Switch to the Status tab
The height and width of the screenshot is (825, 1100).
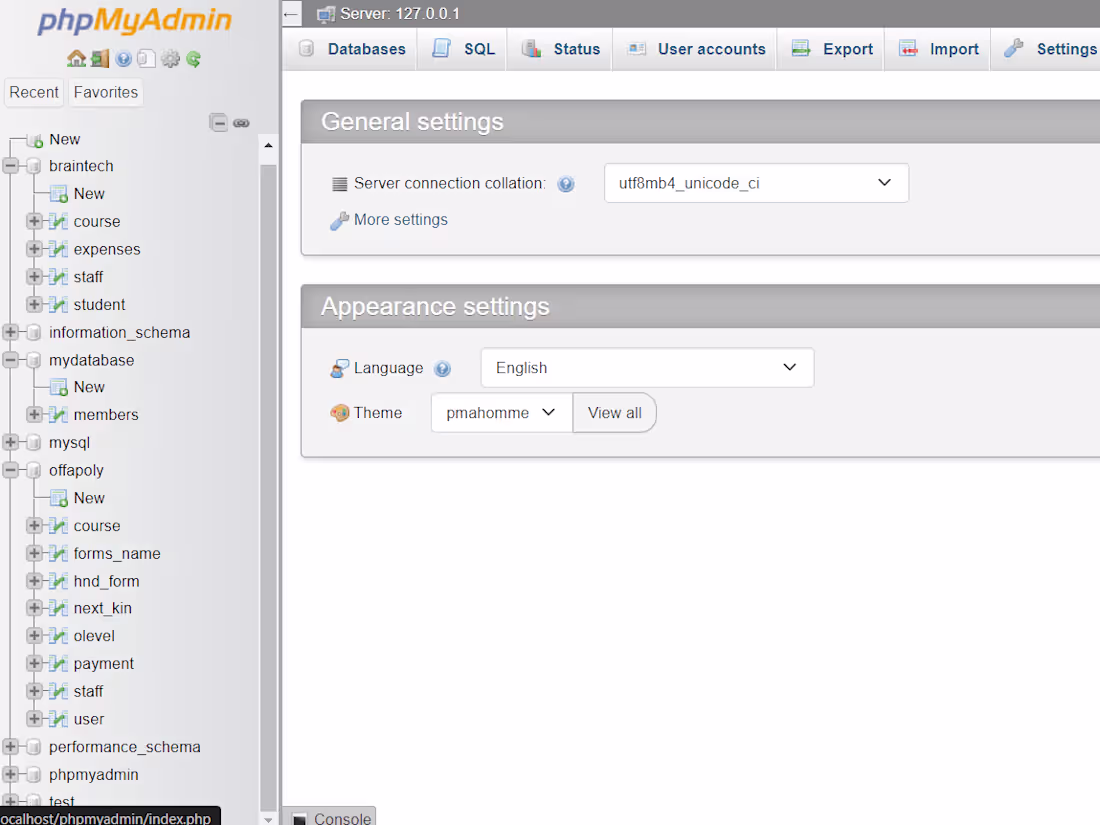[x=561, y=49]
